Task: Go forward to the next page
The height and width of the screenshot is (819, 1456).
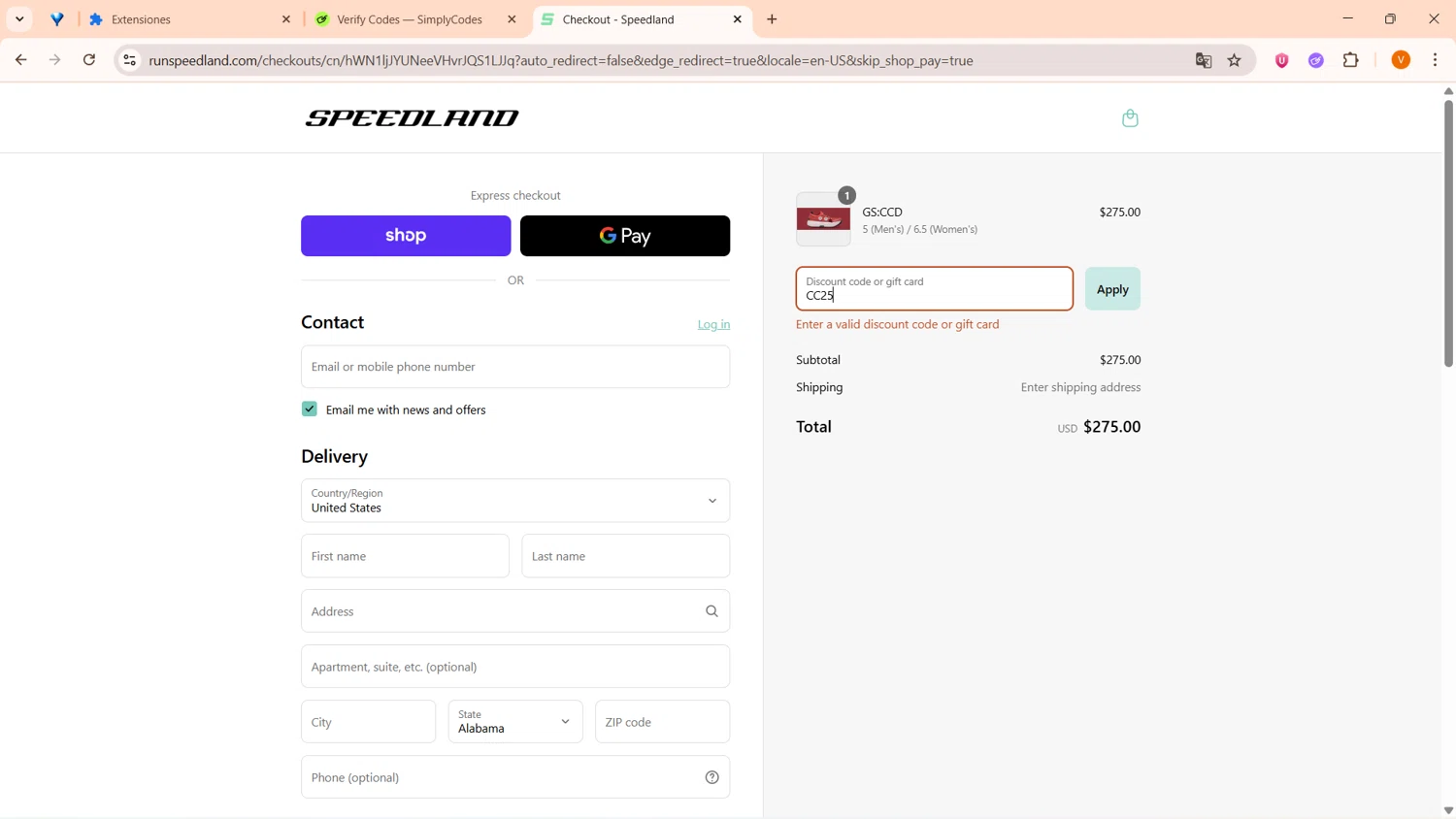Action: pos(55,60)
